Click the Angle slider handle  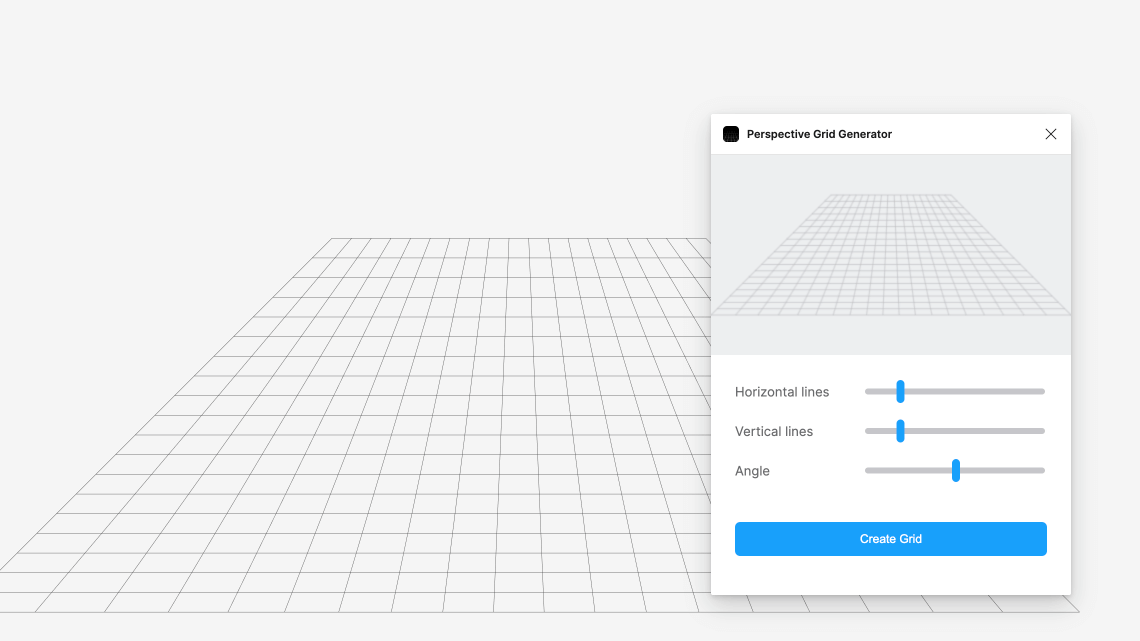point(956,470)
